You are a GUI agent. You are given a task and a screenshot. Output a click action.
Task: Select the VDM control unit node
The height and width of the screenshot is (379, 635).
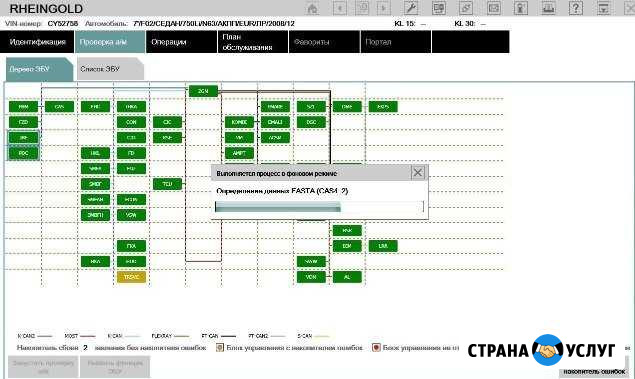click(x=311, y=277)
